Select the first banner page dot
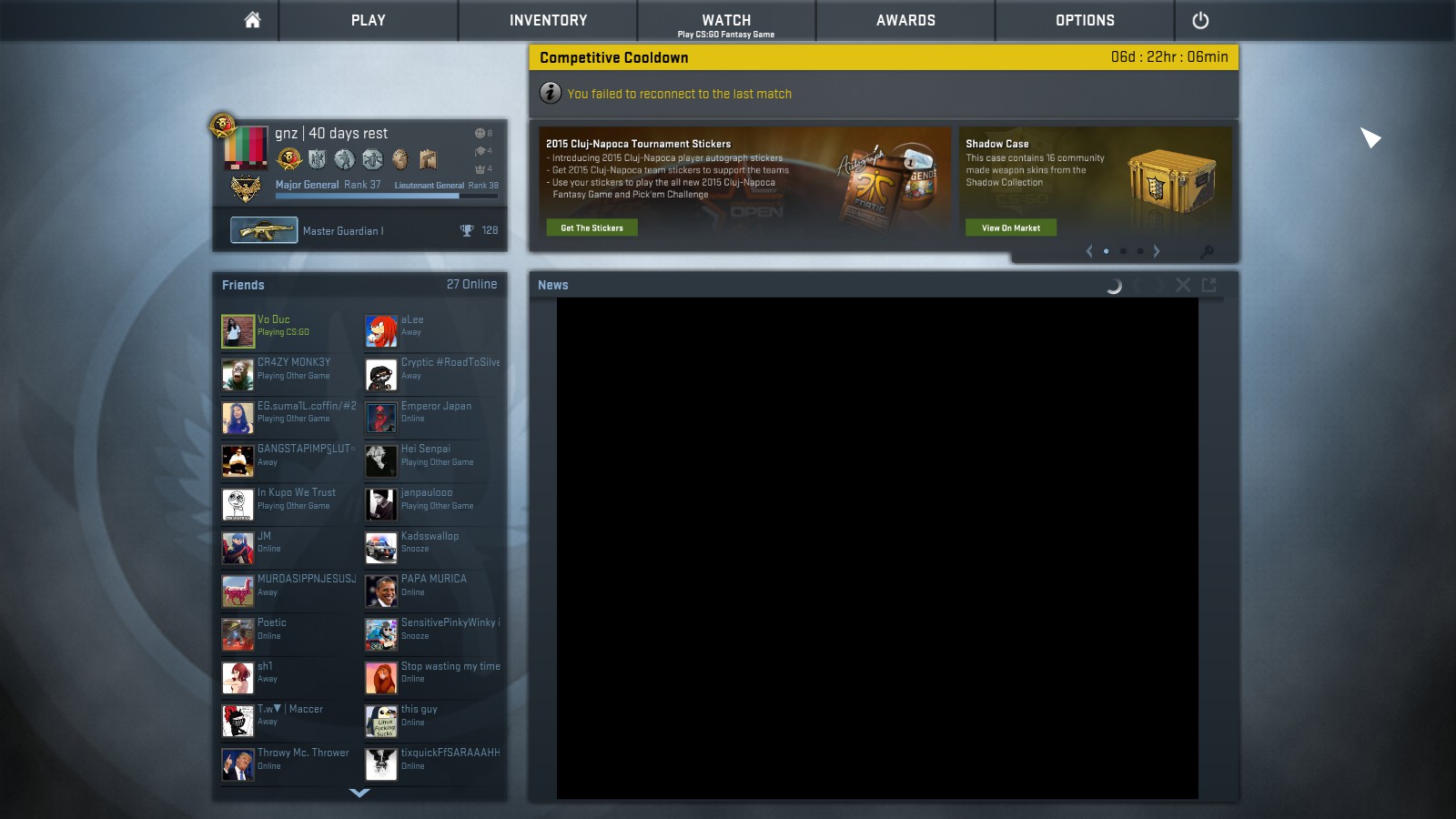The width and height of the screenshot is (1456, 819). tap(1106, 251)
